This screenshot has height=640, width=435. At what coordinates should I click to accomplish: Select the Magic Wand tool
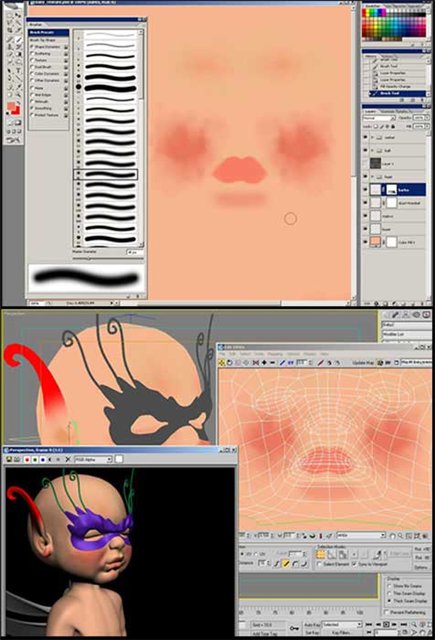tap(18, 22)
